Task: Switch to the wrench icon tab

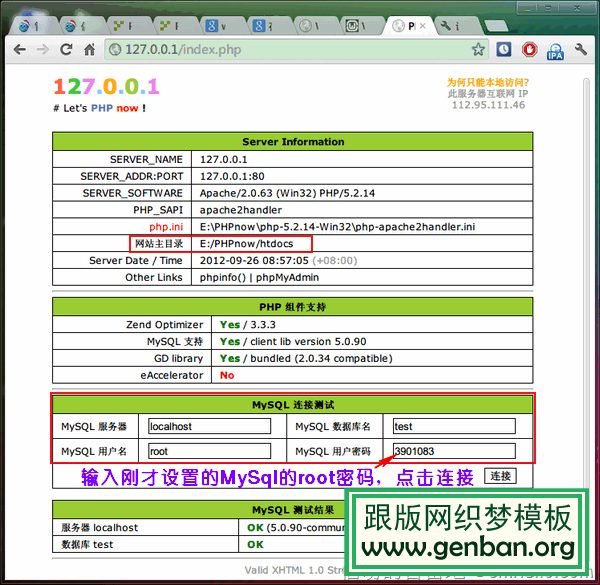Action: (457, 26)
